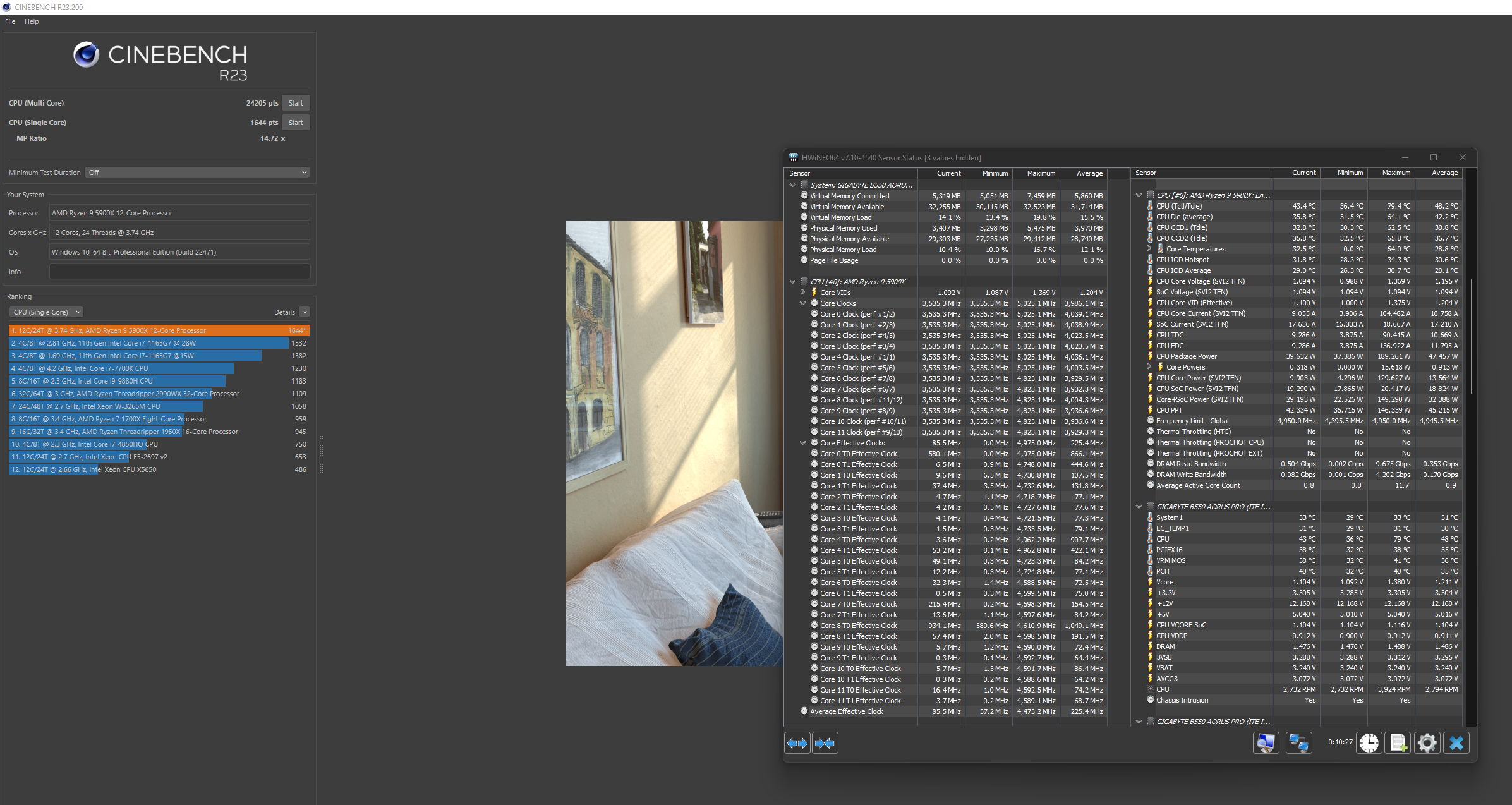Click the expand columns arrows icon

(x=797, y=743)
